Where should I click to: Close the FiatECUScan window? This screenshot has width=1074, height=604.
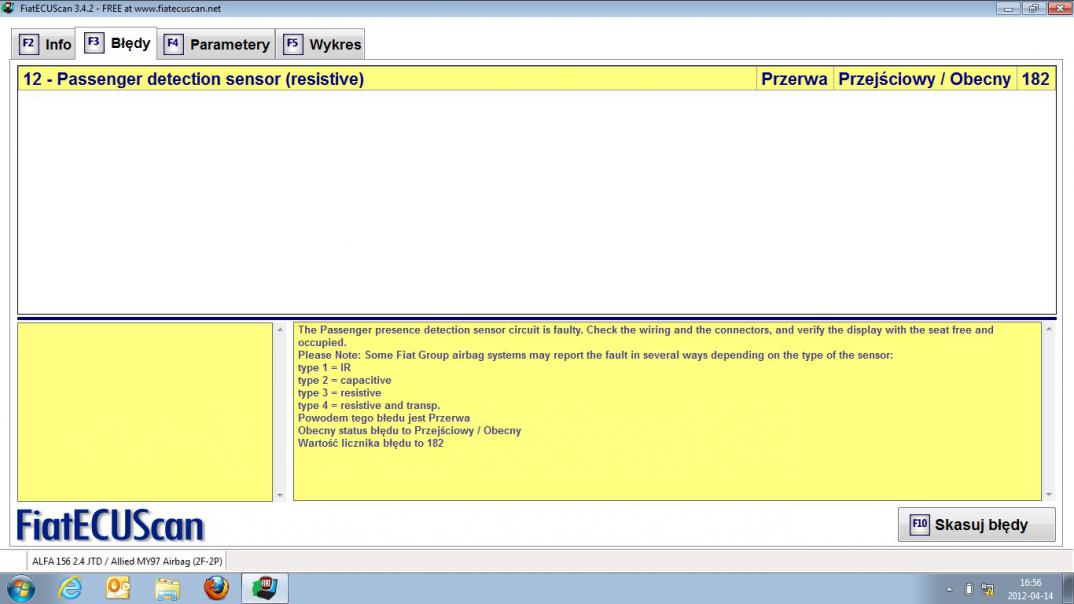pos(1059,8)
